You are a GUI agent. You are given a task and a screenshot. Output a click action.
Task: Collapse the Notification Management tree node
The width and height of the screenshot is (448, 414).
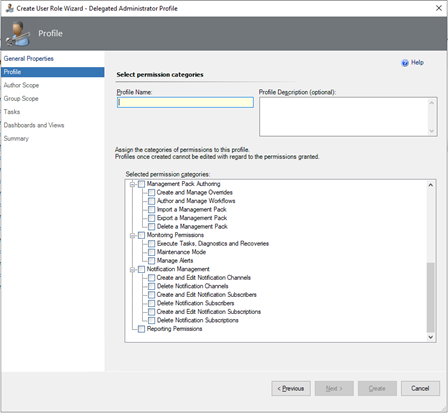[132, 269]
